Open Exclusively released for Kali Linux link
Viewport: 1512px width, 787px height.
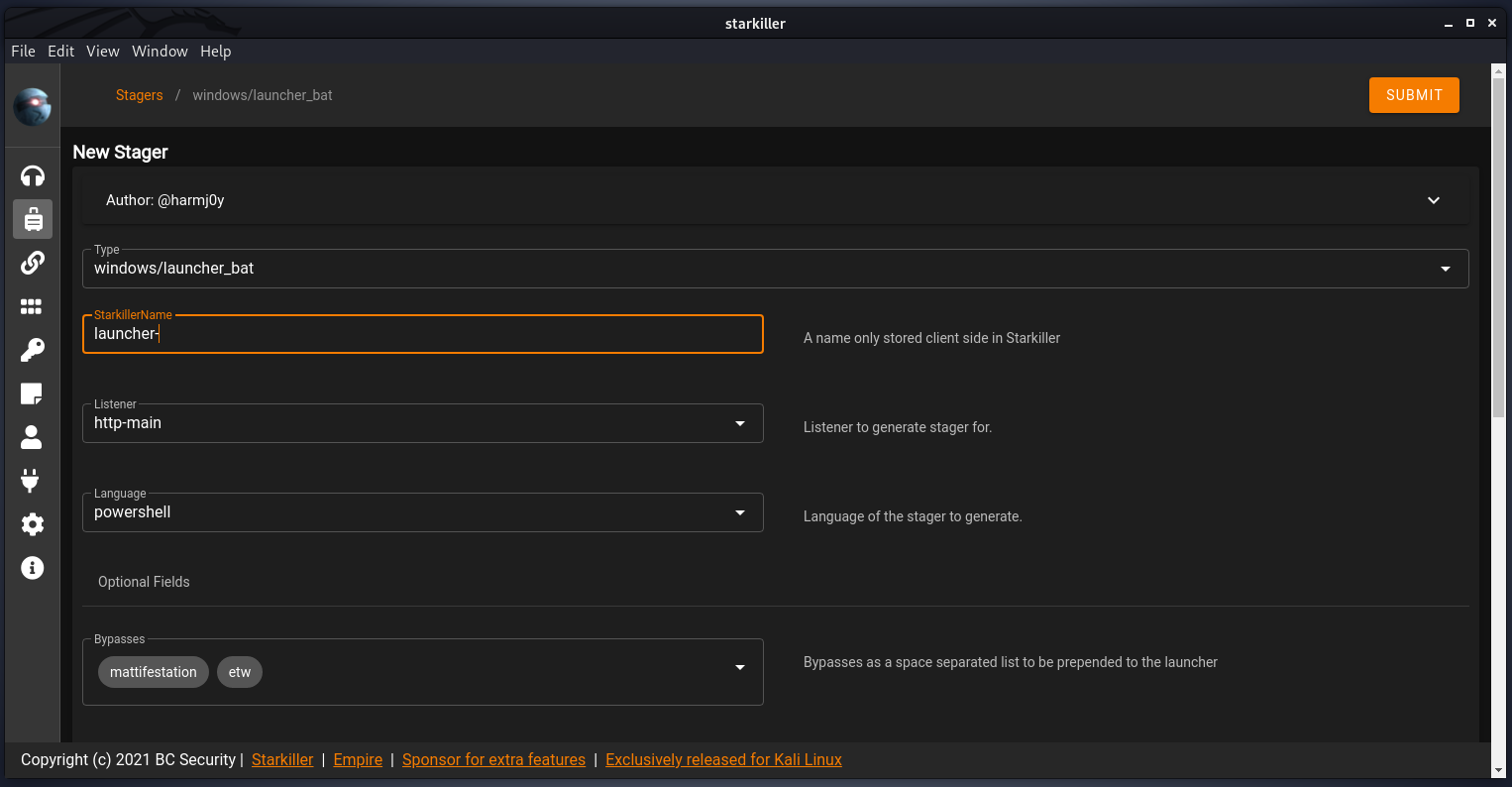(723, 760)
